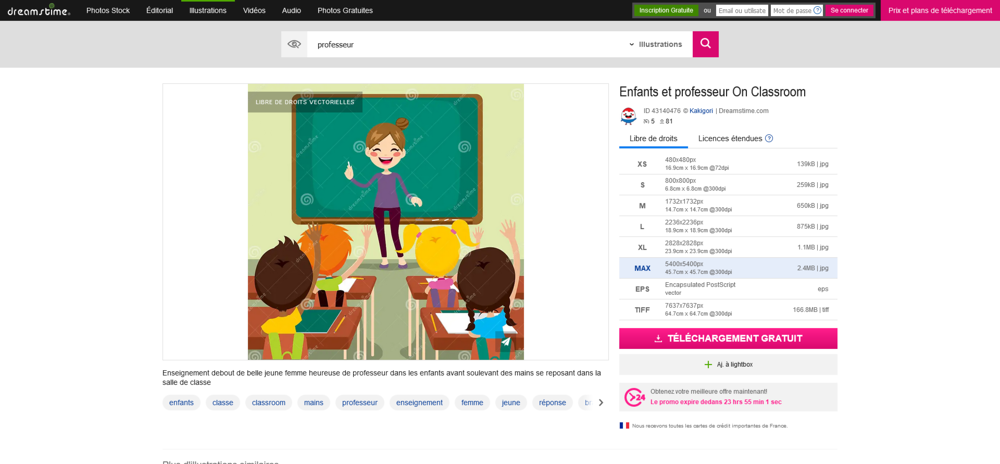Click the share arrow icon on image
1000x464 pixels.
[x=506, y=342]
